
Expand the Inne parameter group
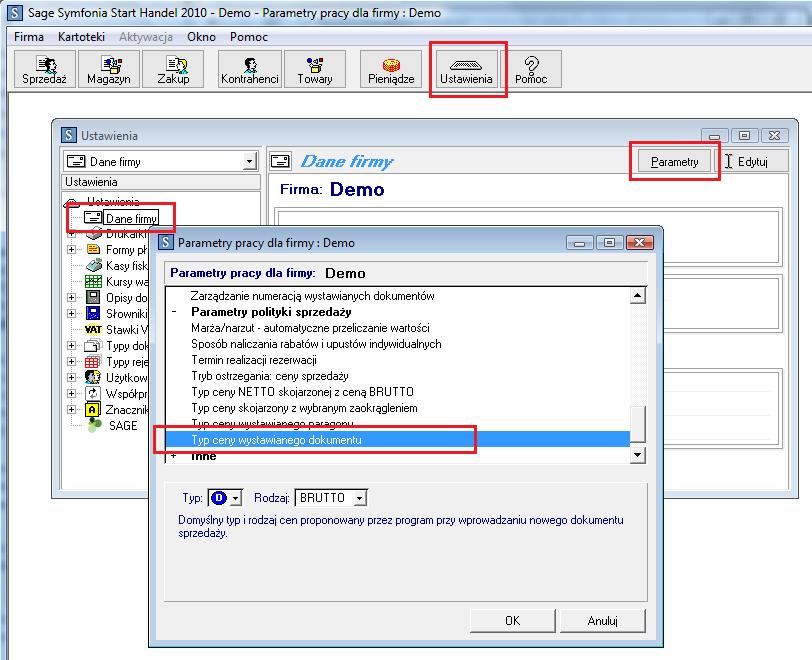[x=174, y=456]
